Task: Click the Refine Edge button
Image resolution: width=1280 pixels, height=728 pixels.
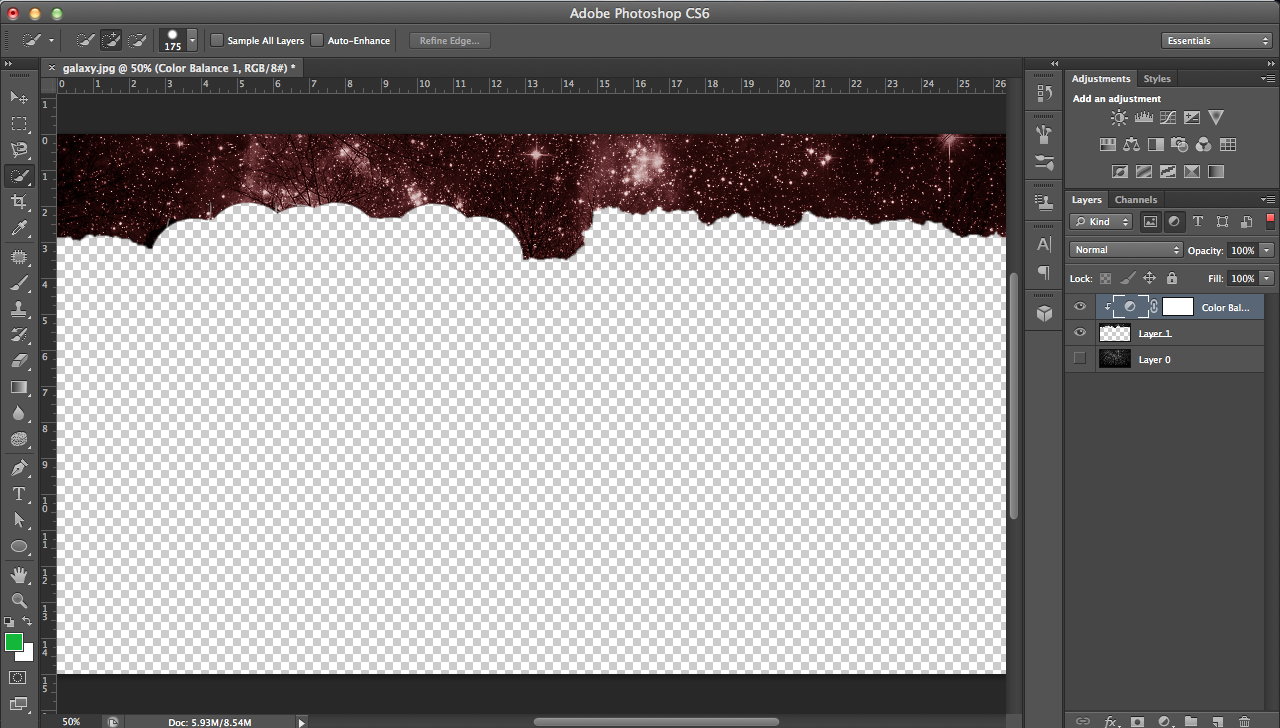Action: click(449, 41)
